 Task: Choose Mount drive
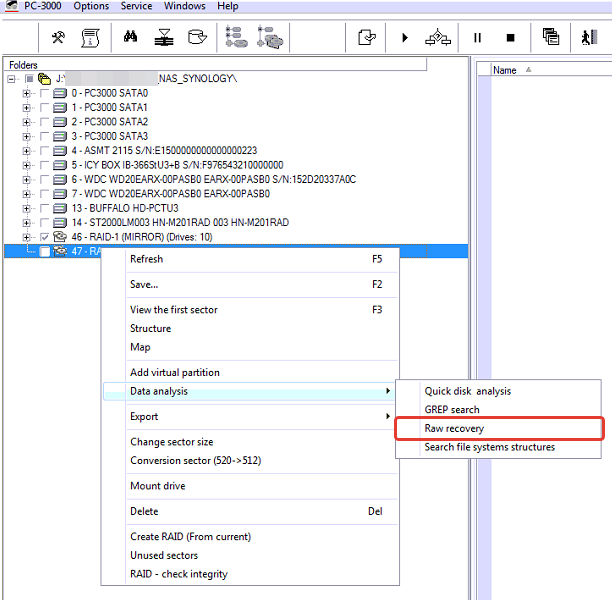click(x=250, y=486)
